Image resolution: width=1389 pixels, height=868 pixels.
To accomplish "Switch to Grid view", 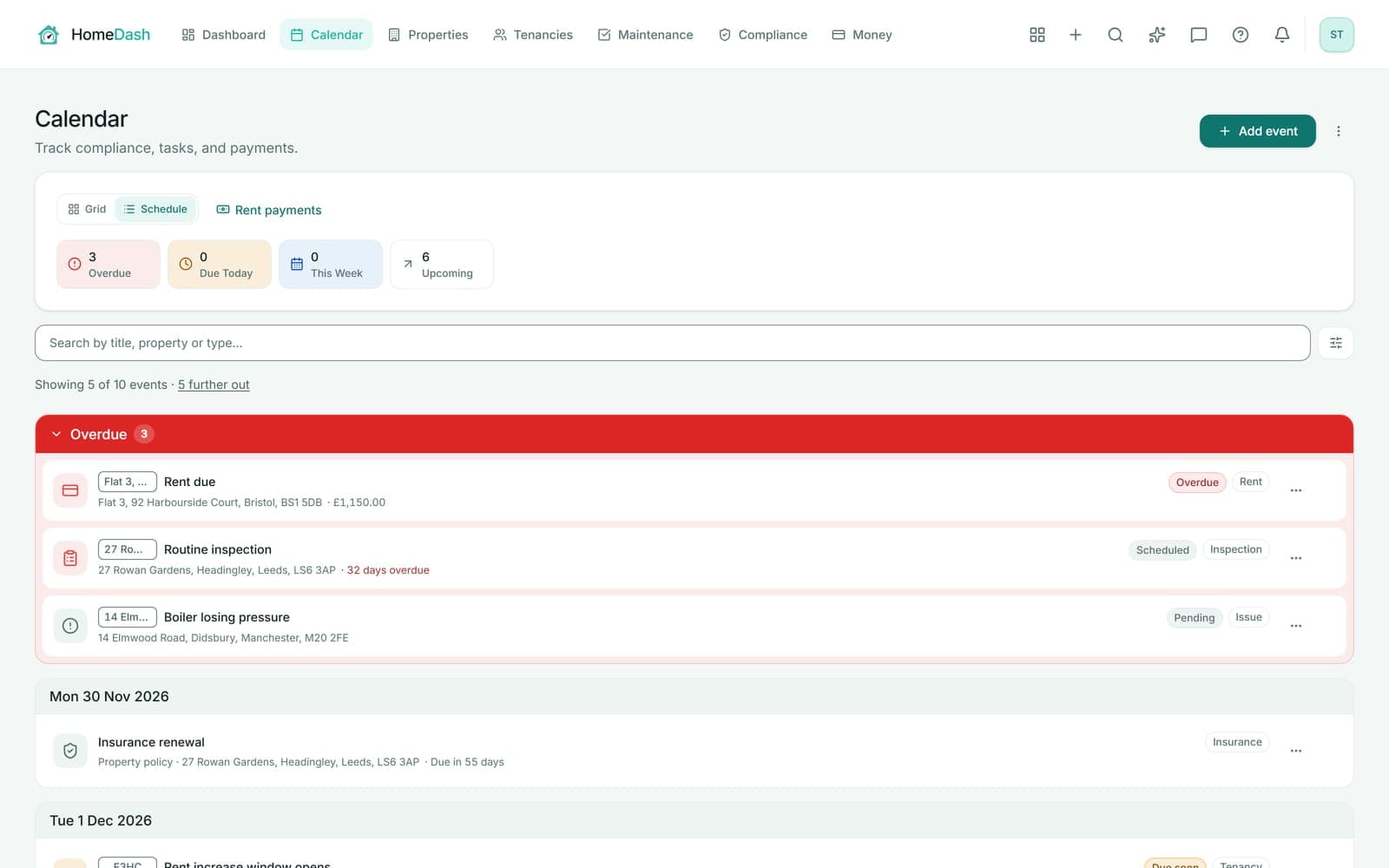I will (x=87, y=209).
